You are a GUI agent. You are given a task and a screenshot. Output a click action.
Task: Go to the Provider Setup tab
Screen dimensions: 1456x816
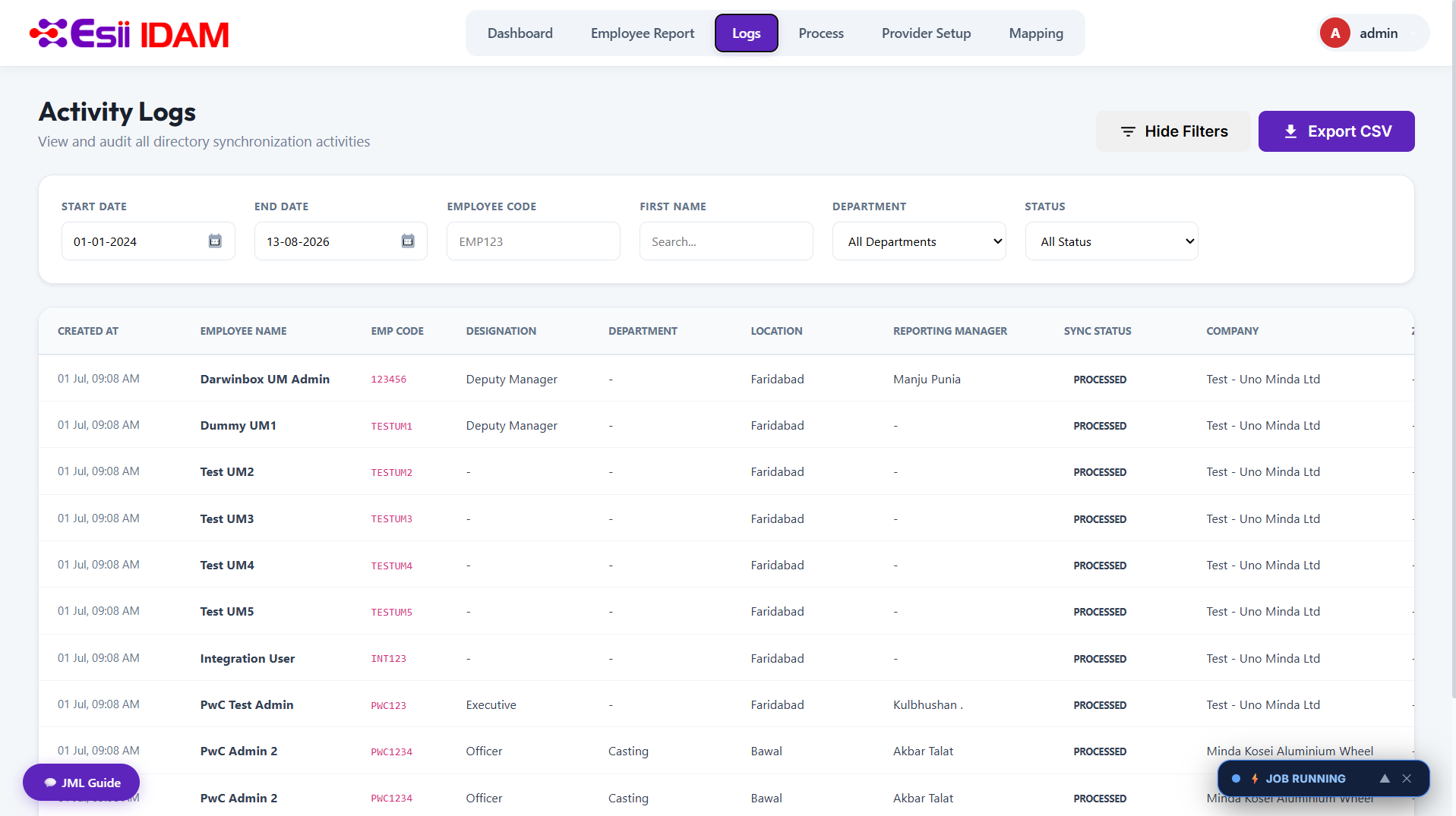[926, 33]
